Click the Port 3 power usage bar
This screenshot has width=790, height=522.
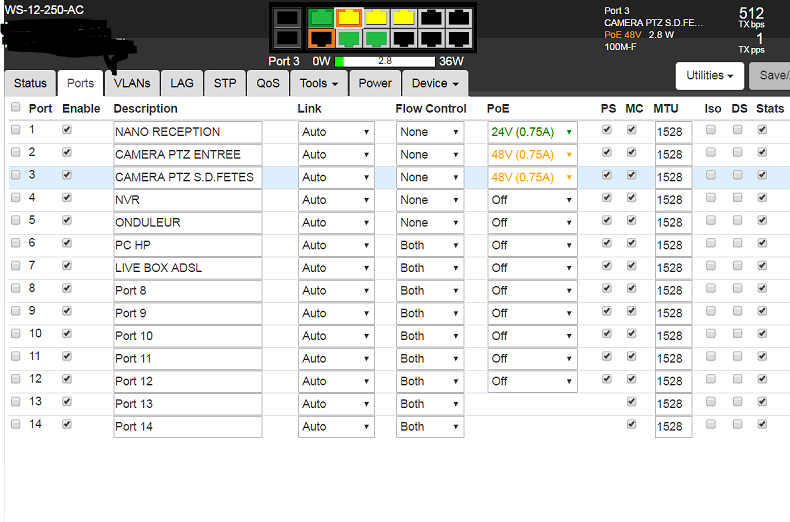384,61
